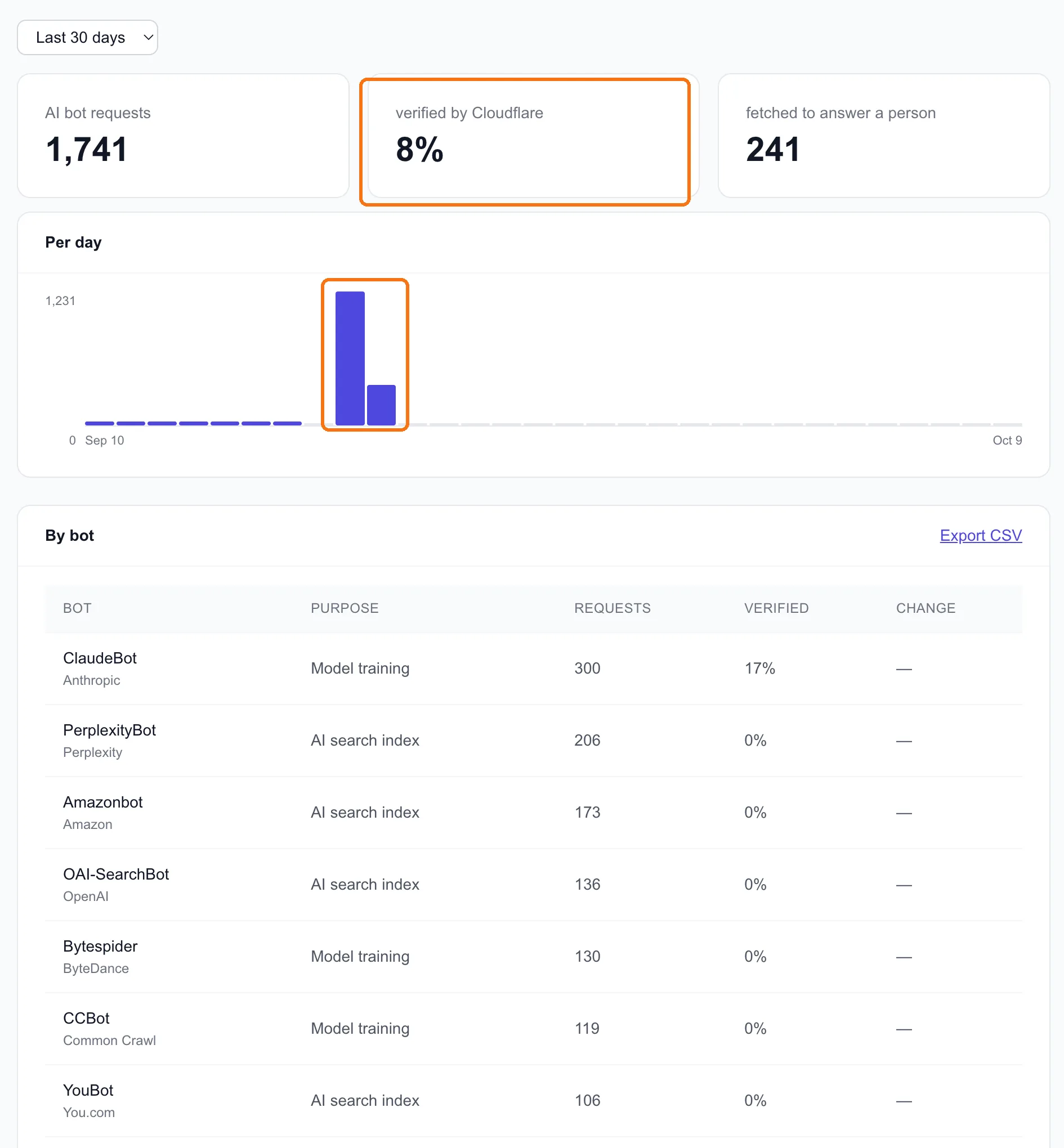Click the BOT column header
Viewport: 1064px width, 1148px height.
77,608
